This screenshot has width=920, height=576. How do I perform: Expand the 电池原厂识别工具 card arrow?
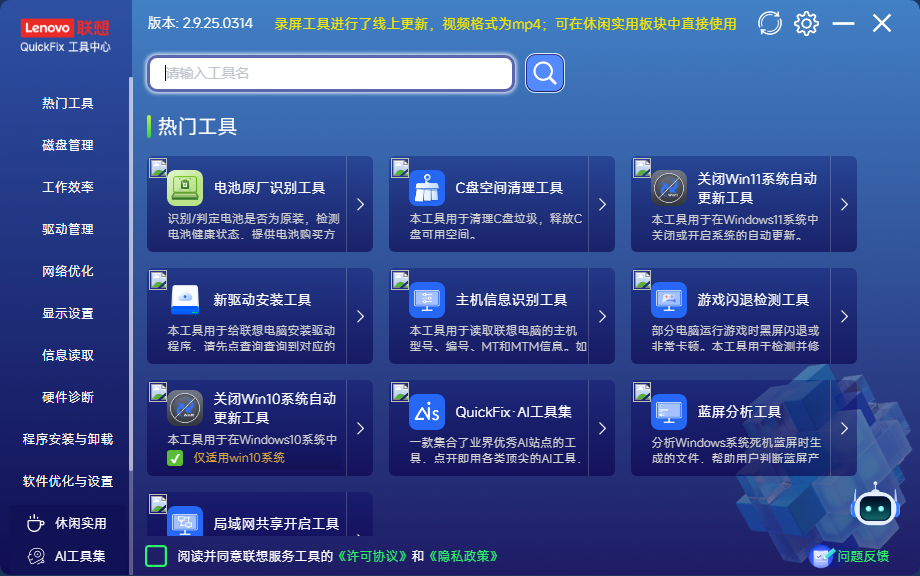pyautogui.click(x=360, y=204)
